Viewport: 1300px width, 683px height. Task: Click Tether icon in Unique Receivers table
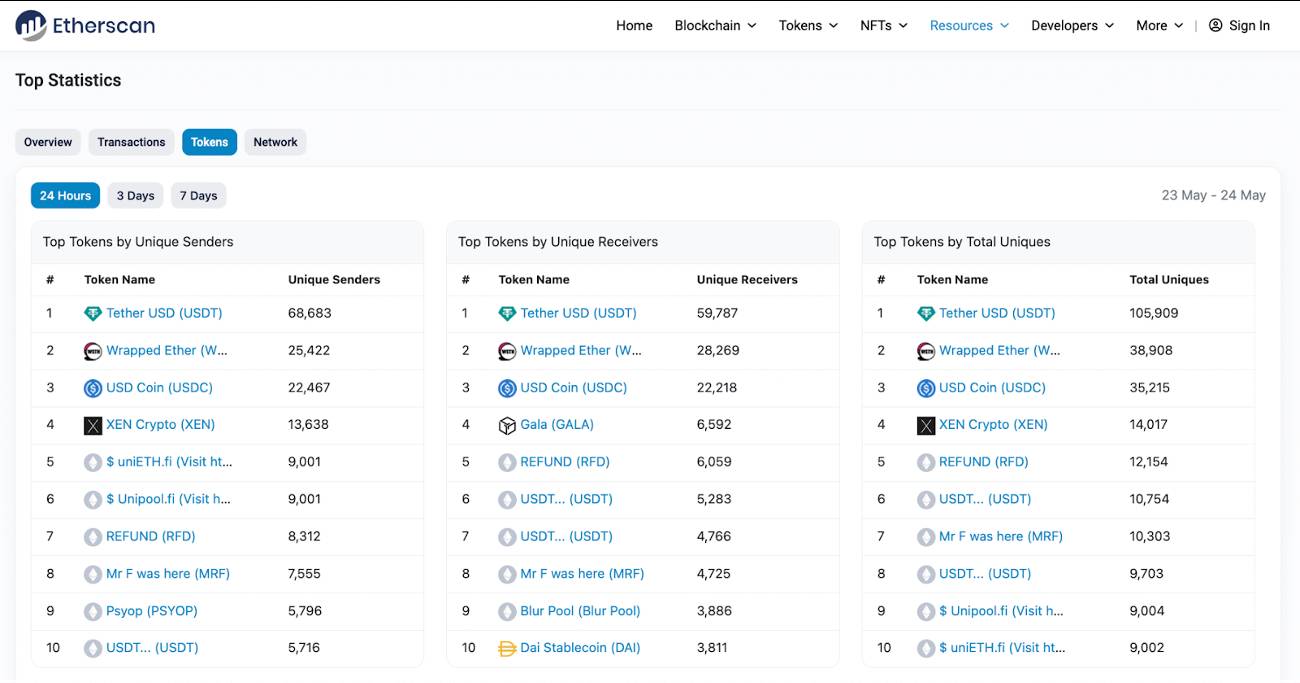[x=507, y=313]
